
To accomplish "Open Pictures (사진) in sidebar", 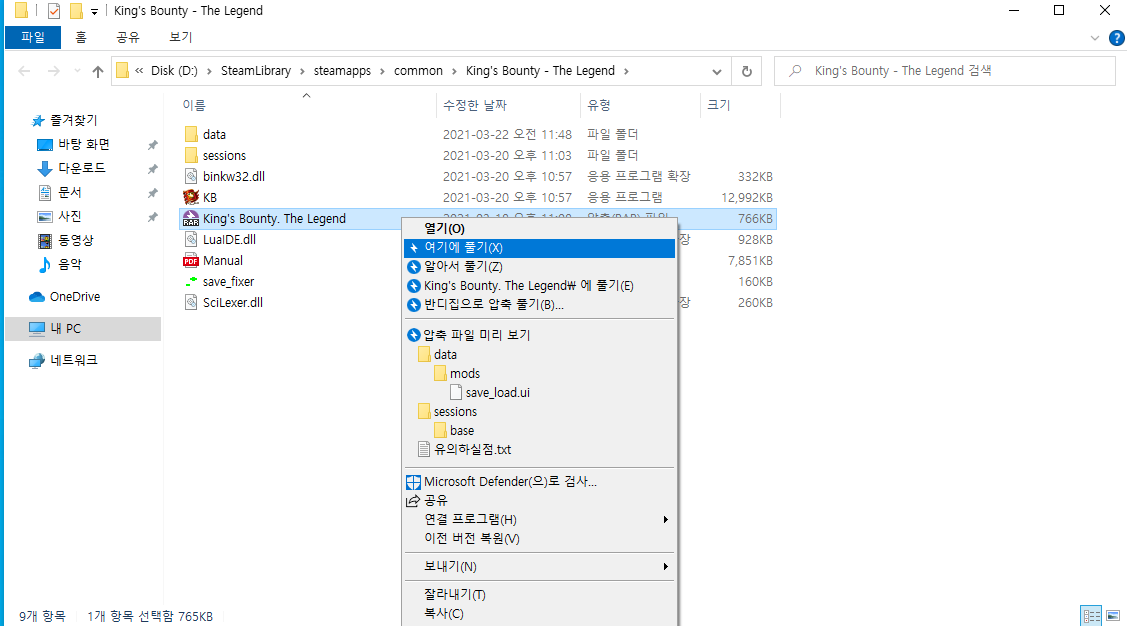I will pos(70,216).
